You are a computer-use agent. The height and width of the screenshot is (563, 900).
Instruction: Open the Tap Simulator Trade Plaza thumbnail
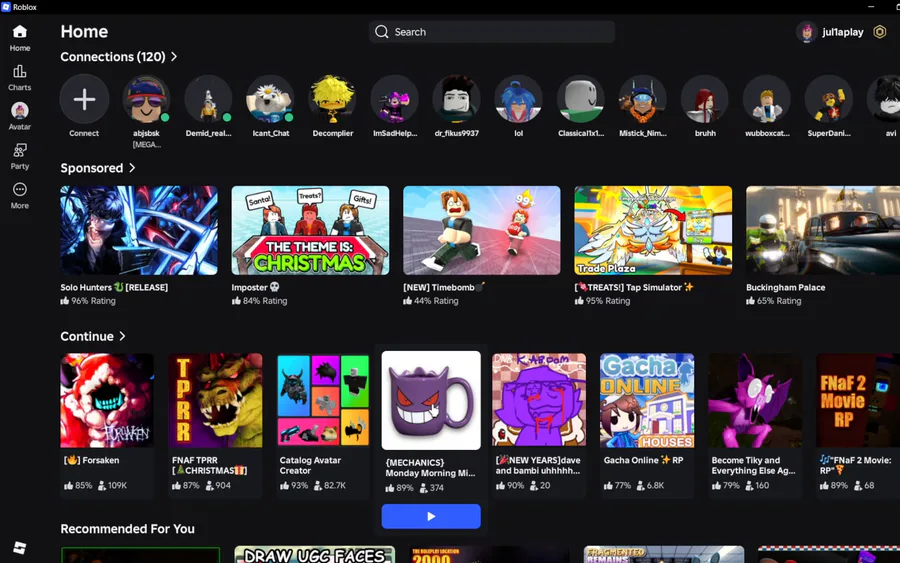653,230
